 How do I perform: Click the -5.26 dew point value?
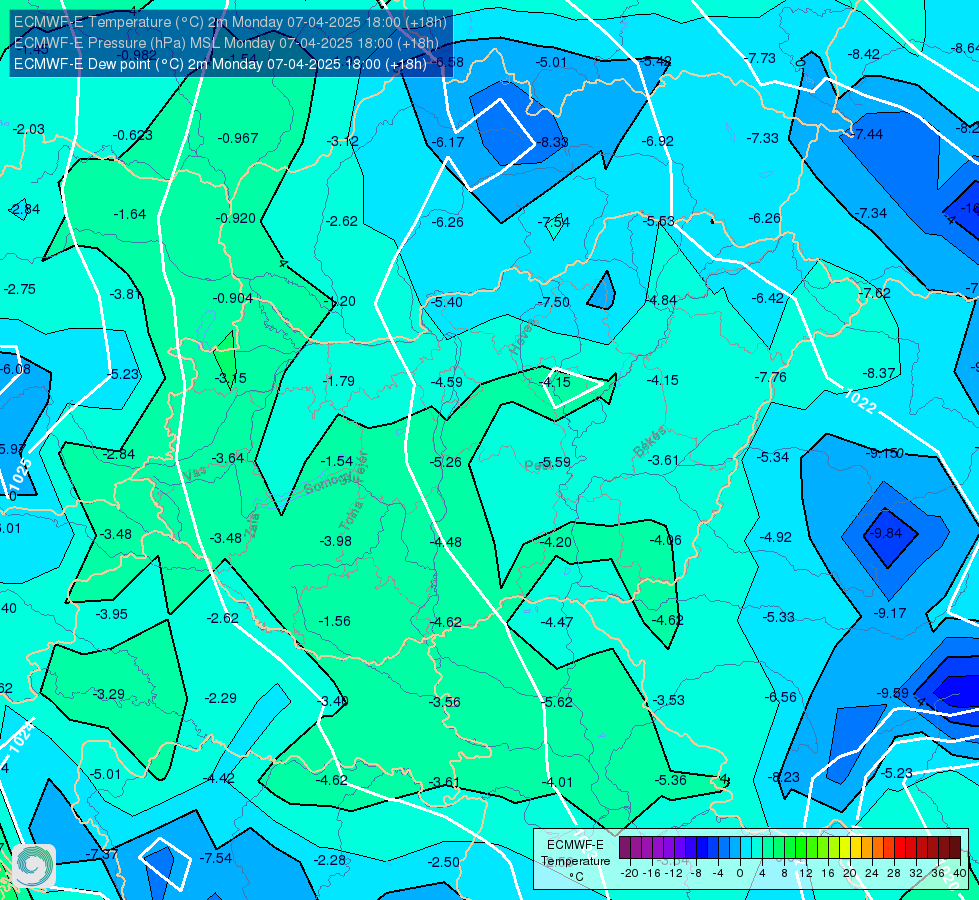point(445,462)
